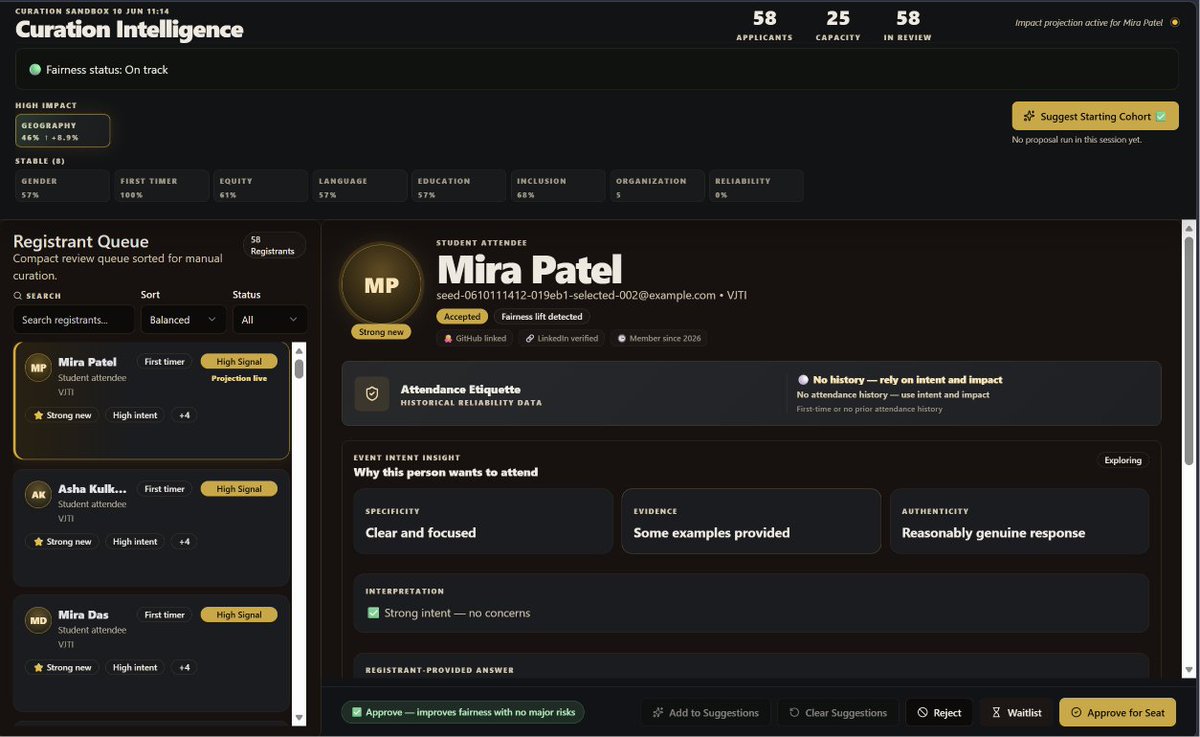Screen dimensions: 1200x737
Task: Click the green check in Approve recommendation banner
Action: tap(357, 713)
